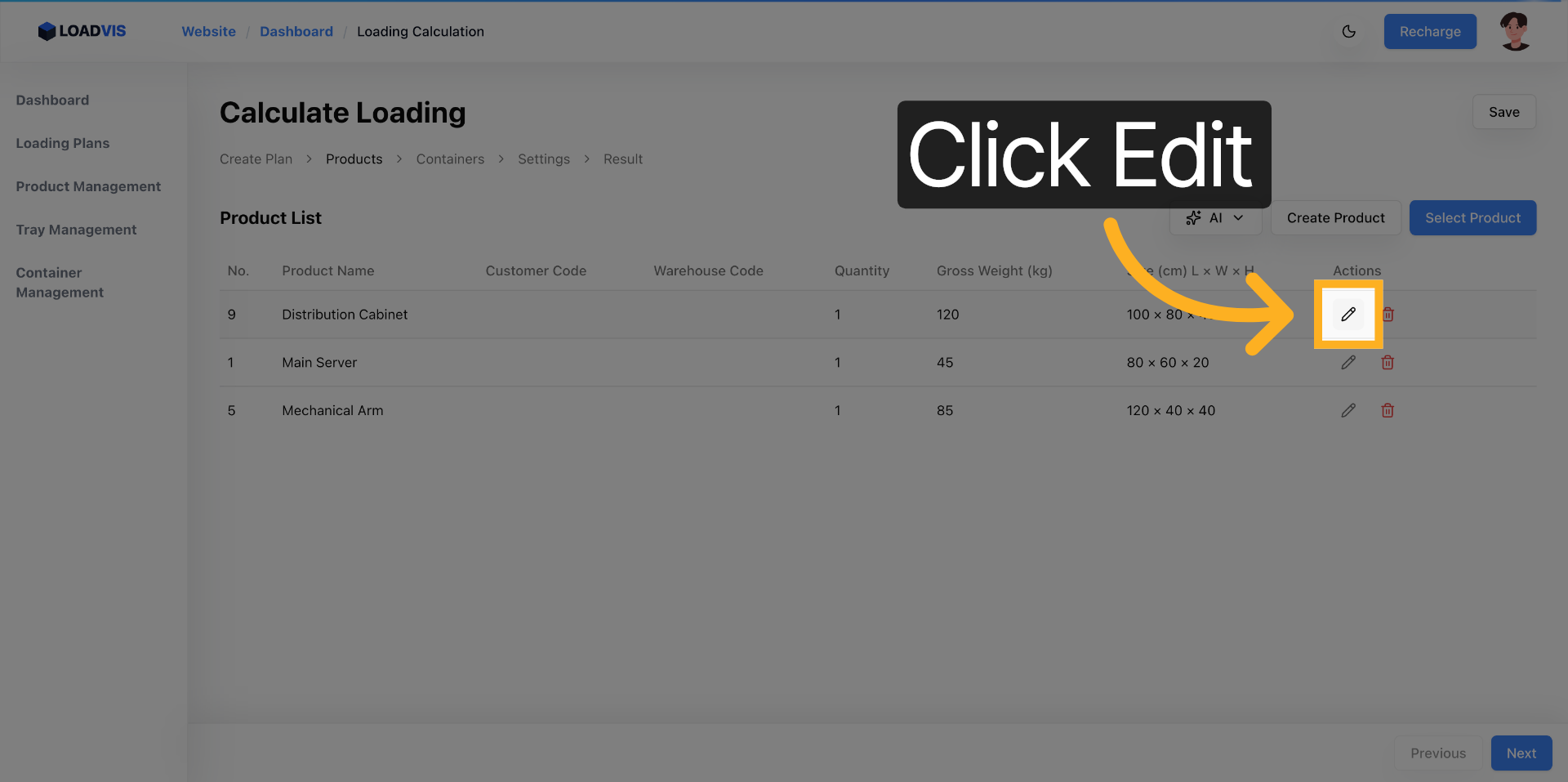This screenshot has width=1568, height=782.
Task: Click edit pencil for Distribution Cabinet
Action: coord(1348,315)
